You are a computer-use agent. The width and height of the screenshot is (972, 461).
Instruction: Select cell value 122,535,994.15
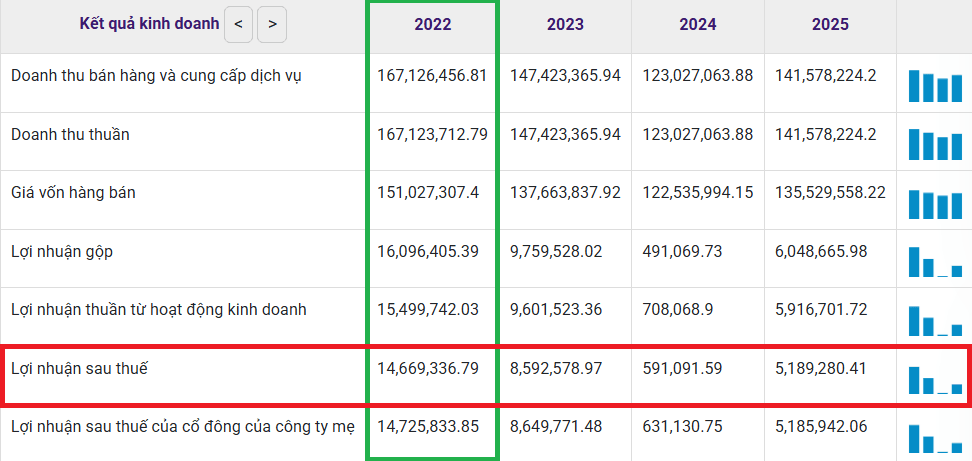[x=697, y=193]
